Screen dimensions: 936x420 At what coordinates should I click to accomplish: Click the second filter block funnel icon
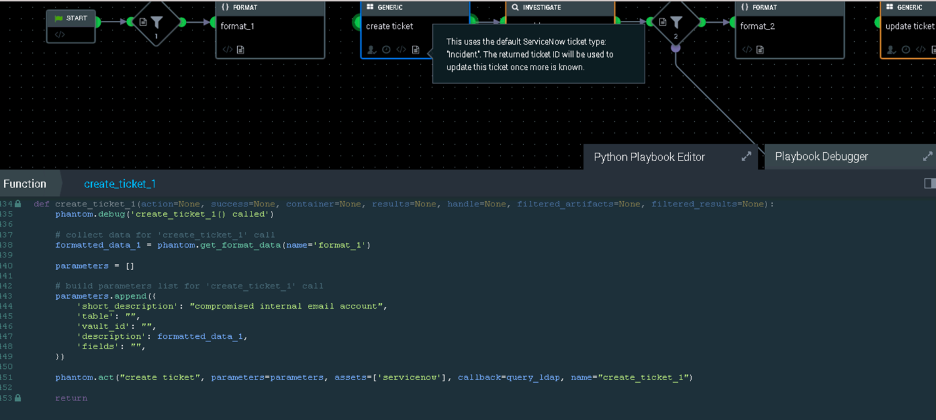tap(676, 21)
